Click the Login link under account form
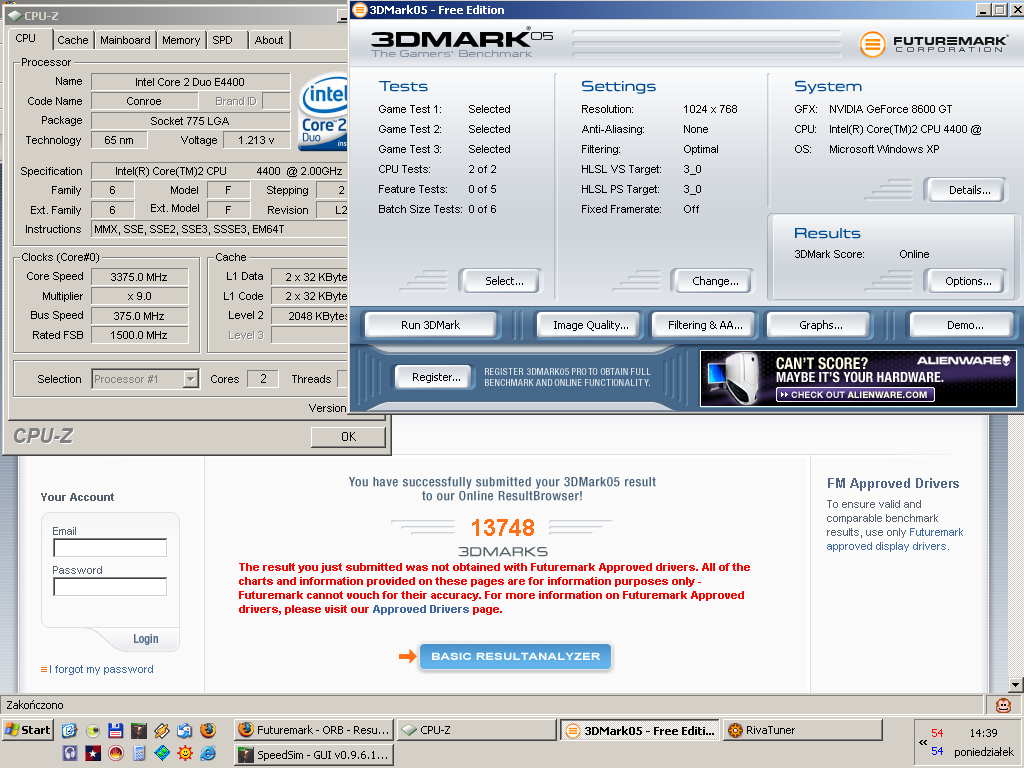 [146, 639]
